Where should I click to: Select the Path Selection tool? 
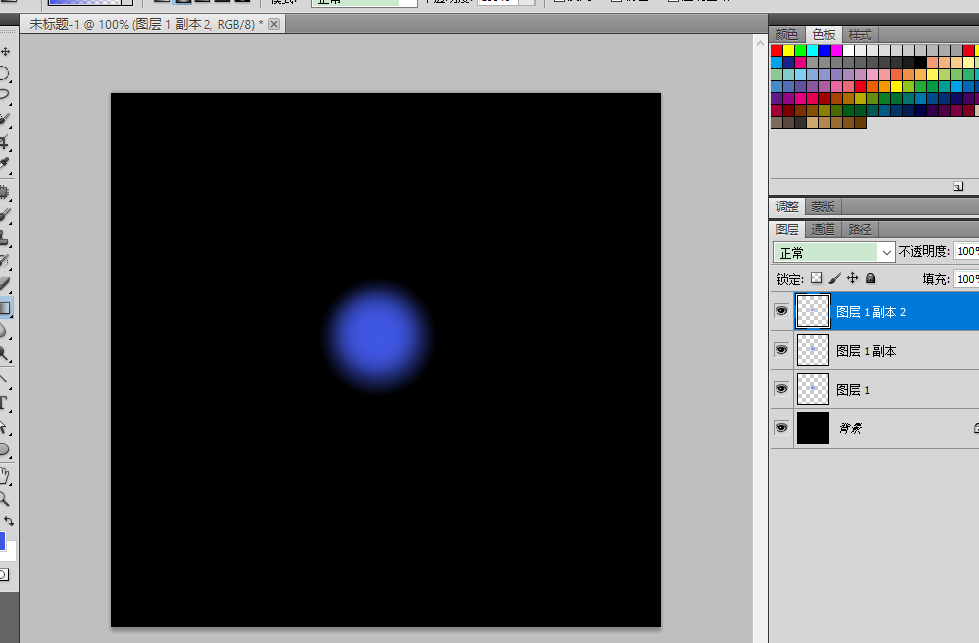(x=5, y=427)
